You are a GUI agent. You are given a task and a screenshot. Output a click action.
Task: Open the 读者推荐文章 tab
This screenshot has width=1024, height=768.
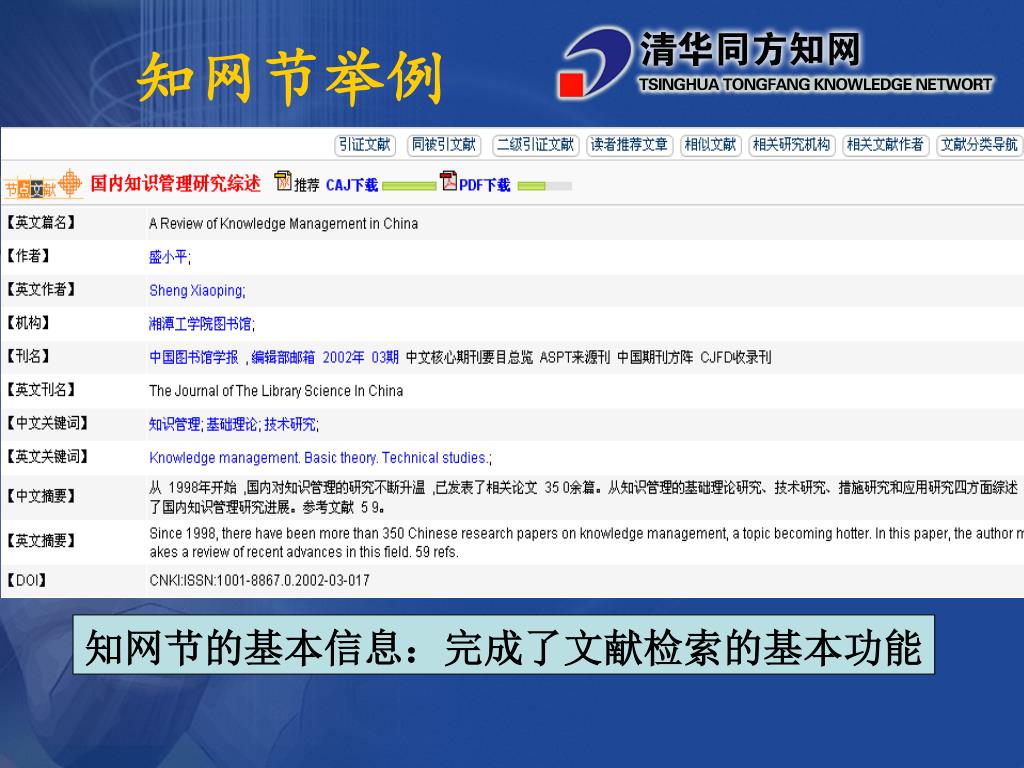coord(630,144)
